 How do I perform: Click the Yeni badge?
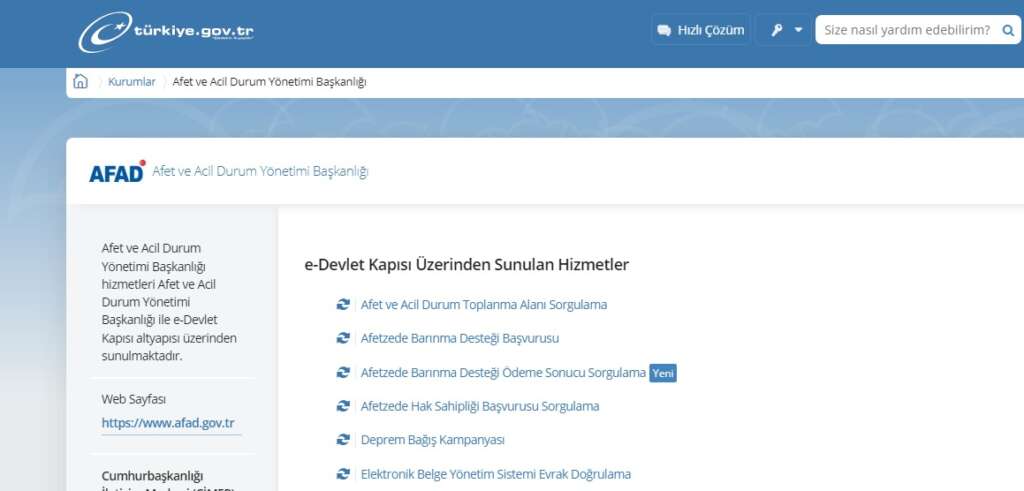coord(663,373)
